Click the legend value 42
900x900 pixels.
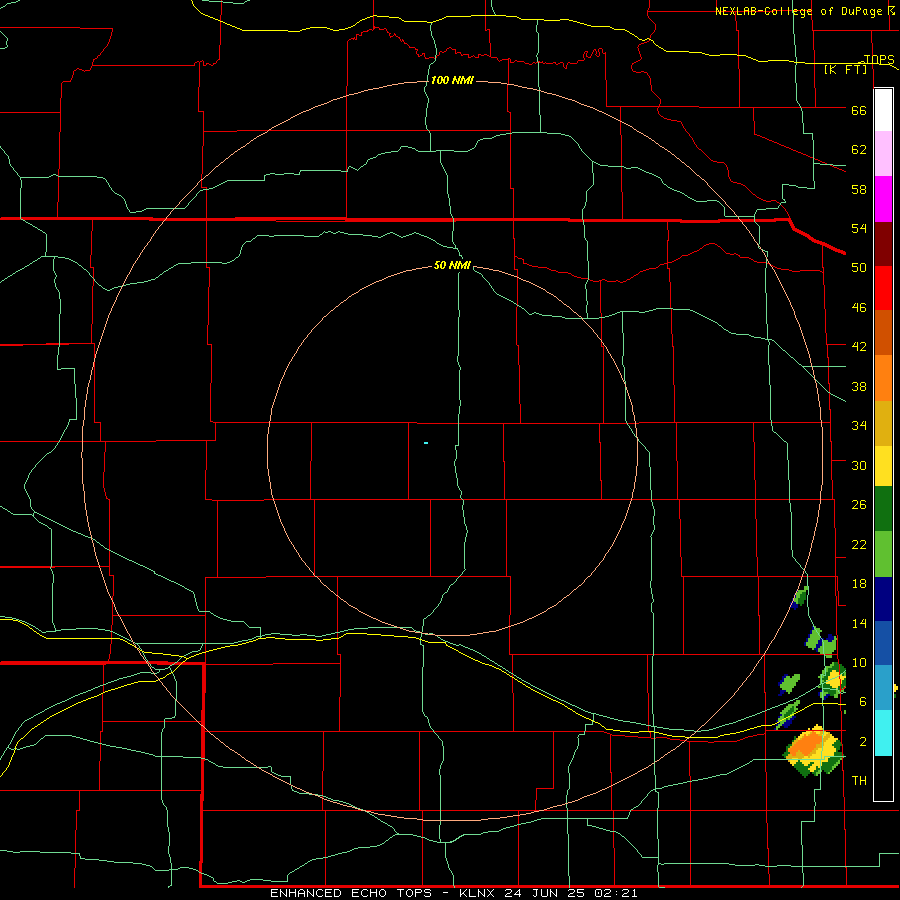859,347
